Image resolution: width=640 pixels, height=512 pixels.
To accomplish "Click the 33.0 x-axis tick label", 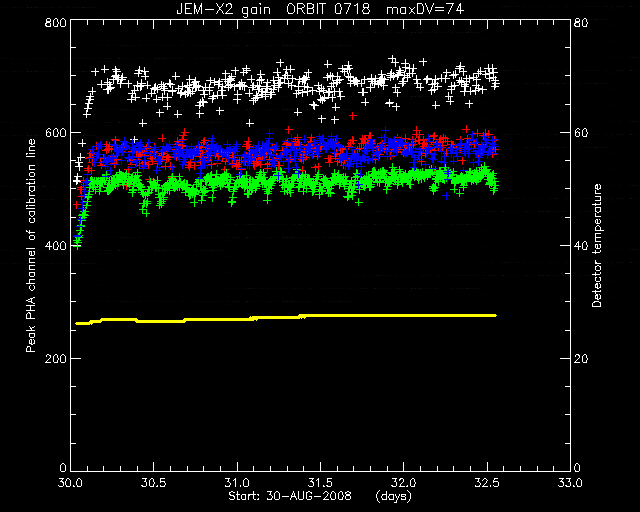I will [570, 483].
